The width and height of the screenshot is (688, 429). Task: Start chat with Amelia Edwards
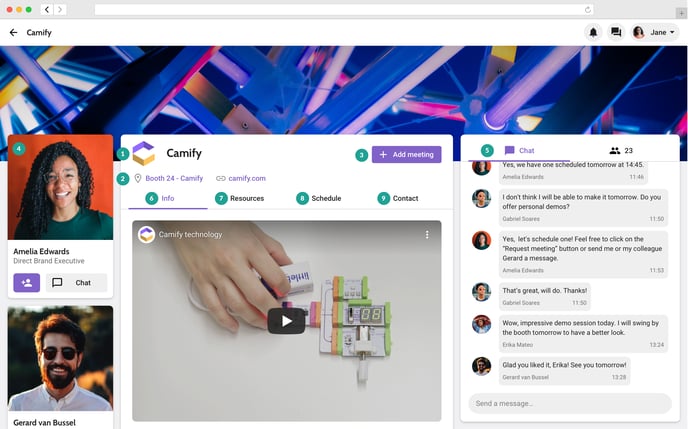(76, 283)
